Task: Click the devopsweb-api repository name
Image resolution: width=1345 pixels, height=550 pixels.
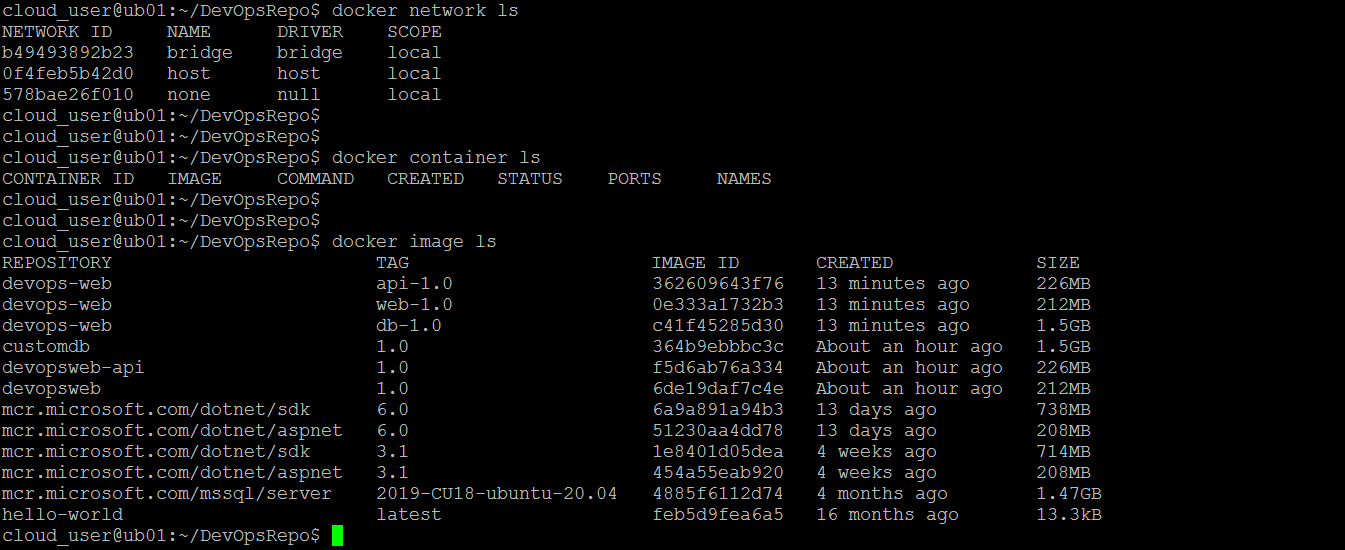Action: point(73,368)
